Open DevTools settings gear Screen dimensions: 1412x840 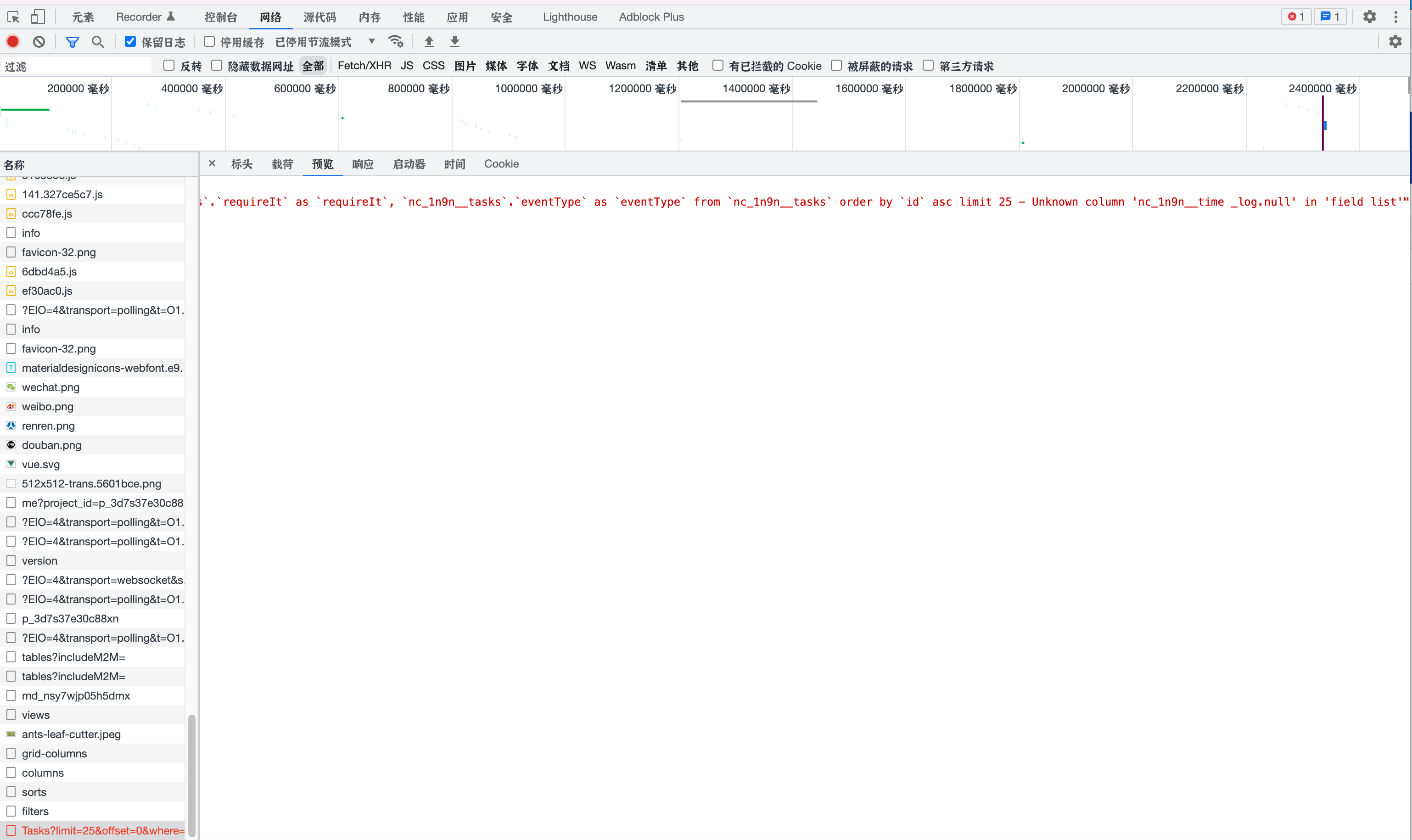(1370, 17)
